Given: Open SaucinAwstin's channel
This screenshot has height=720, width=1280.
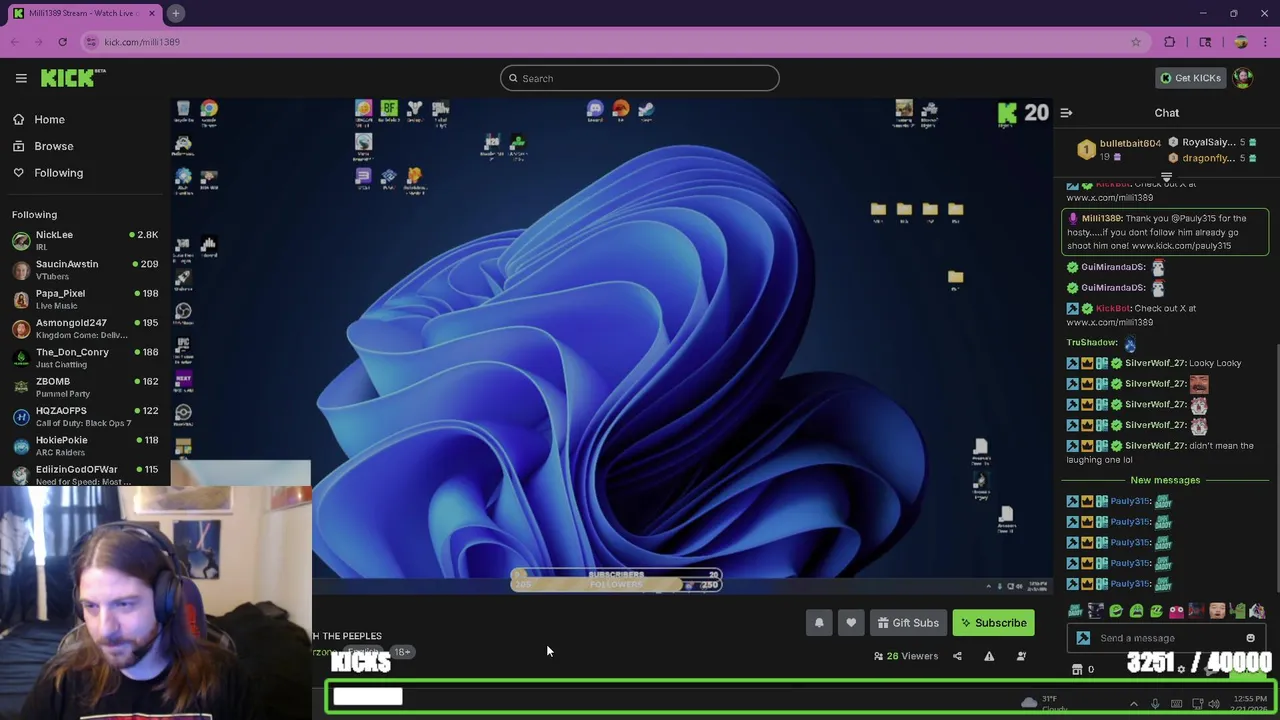Looking at the screenshot, I should 85,270.
